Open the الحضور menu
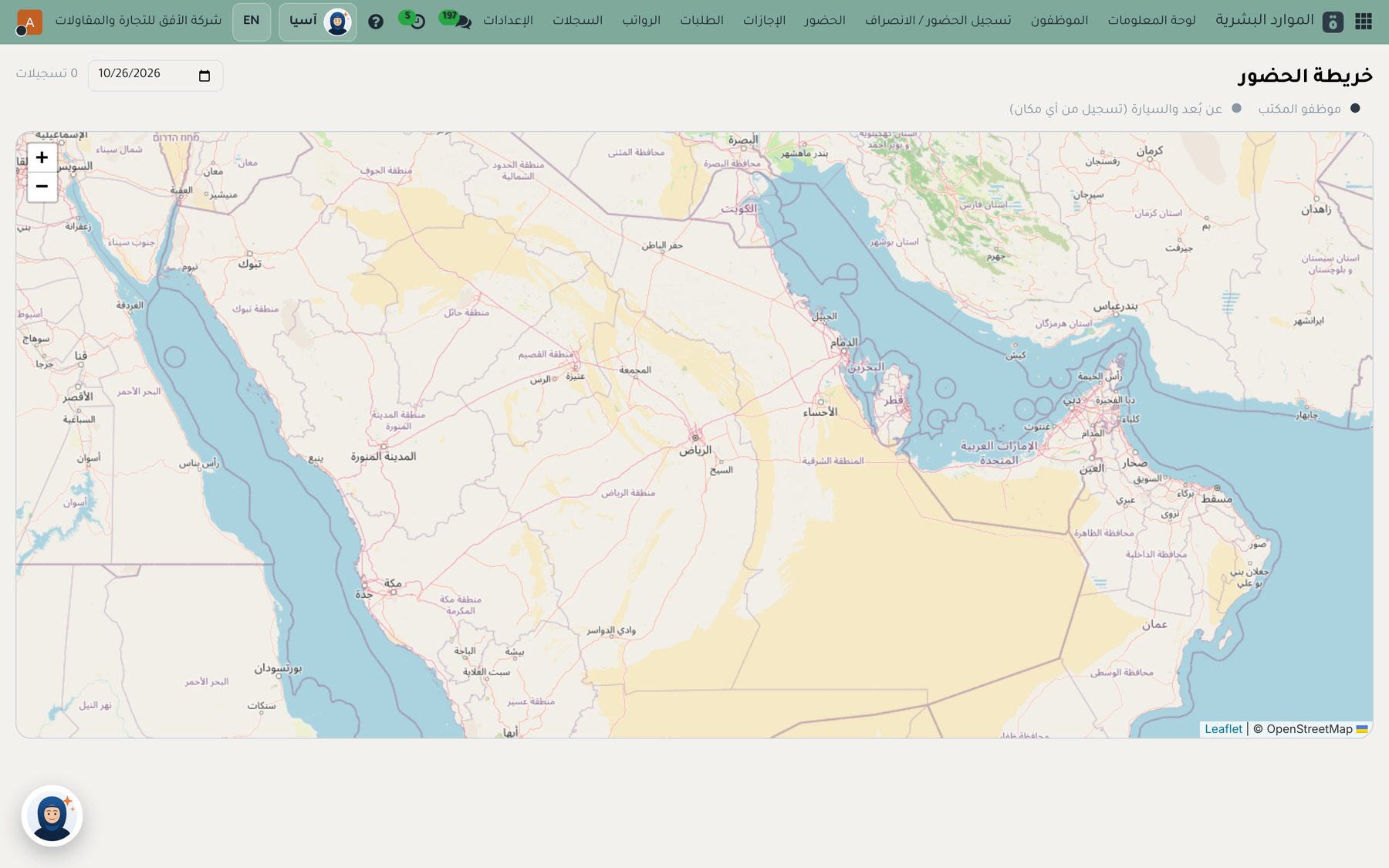Viewport: 1389px width, 868px height. tap(824, 20)
